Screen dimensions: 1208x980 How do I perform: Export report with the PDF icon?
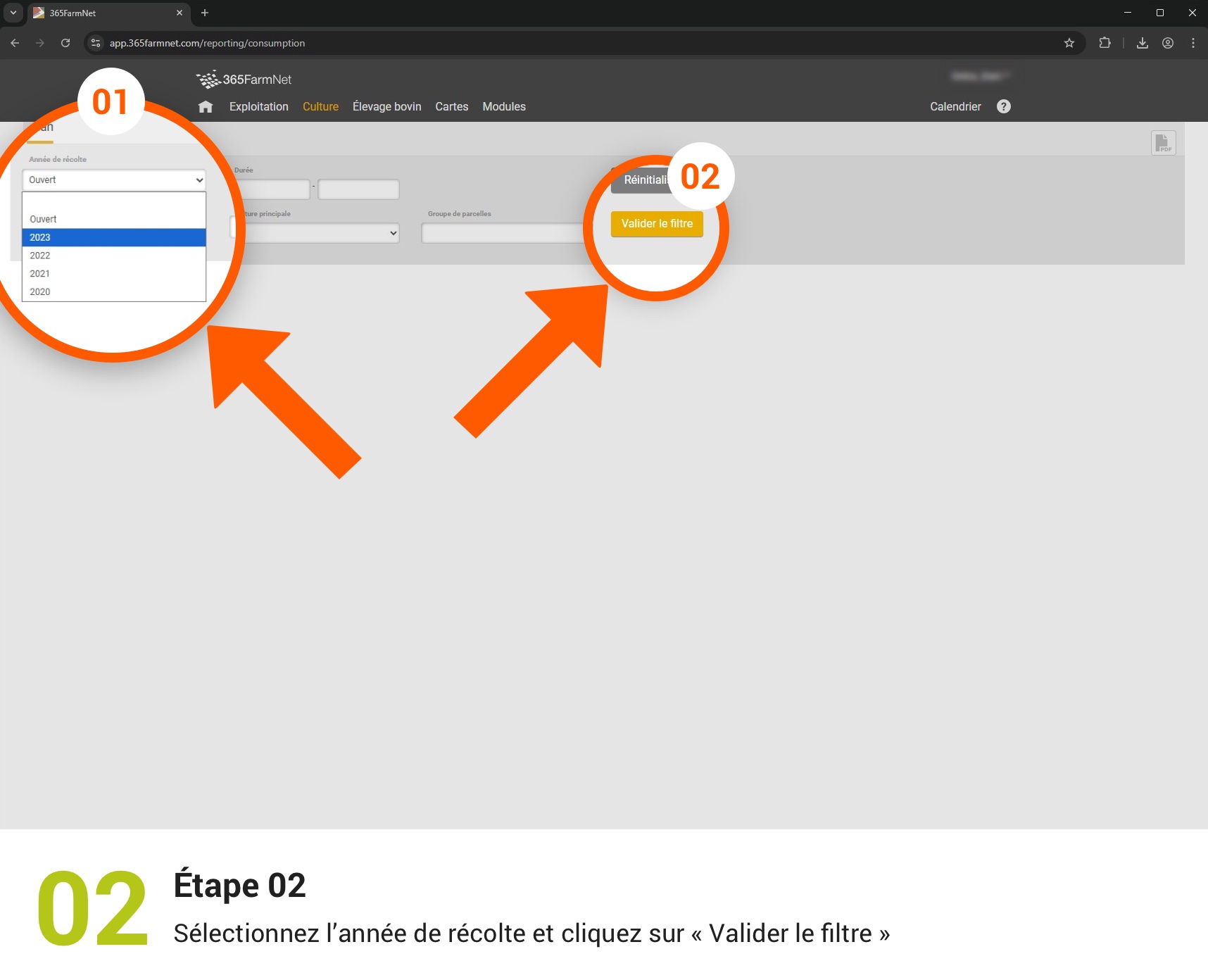(x=1163, y=143)
